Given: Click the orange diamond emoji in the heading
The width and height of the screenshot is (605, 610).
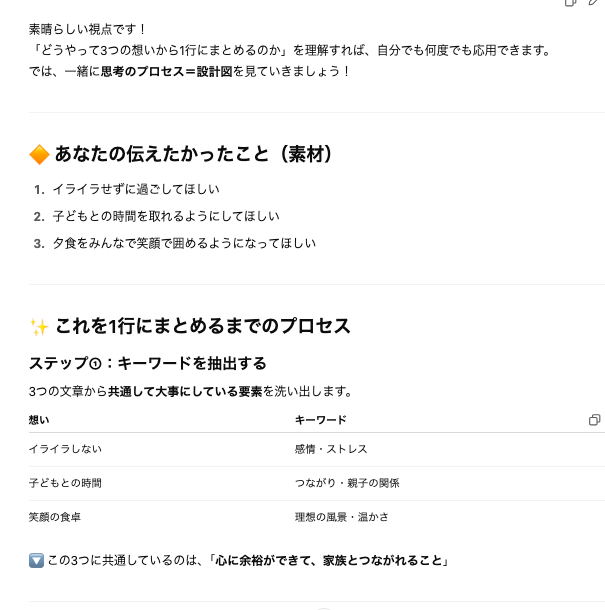Looking at the screenshot, I should coord(39,154).
